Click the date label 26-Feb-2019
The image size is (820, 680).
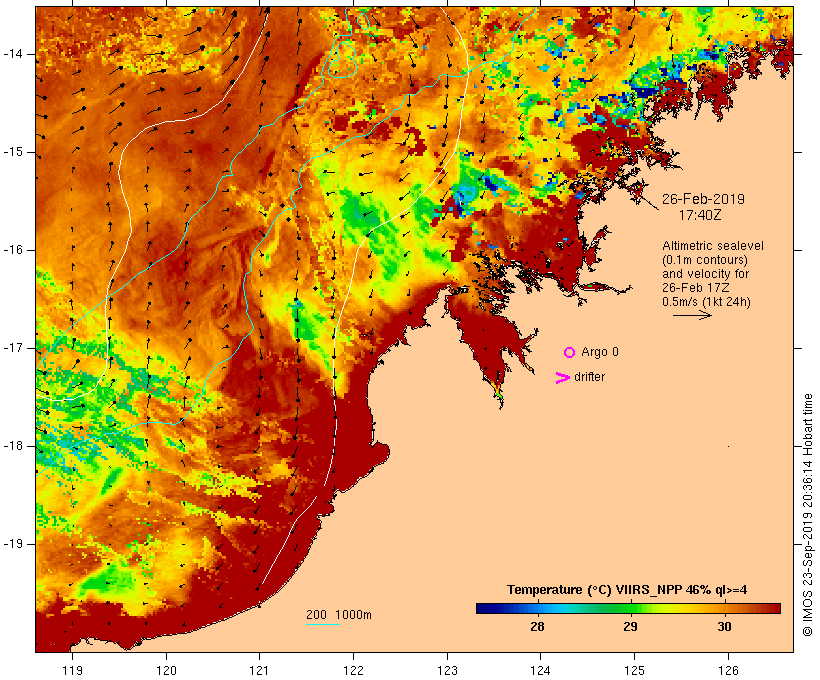[x=703, y=199]
